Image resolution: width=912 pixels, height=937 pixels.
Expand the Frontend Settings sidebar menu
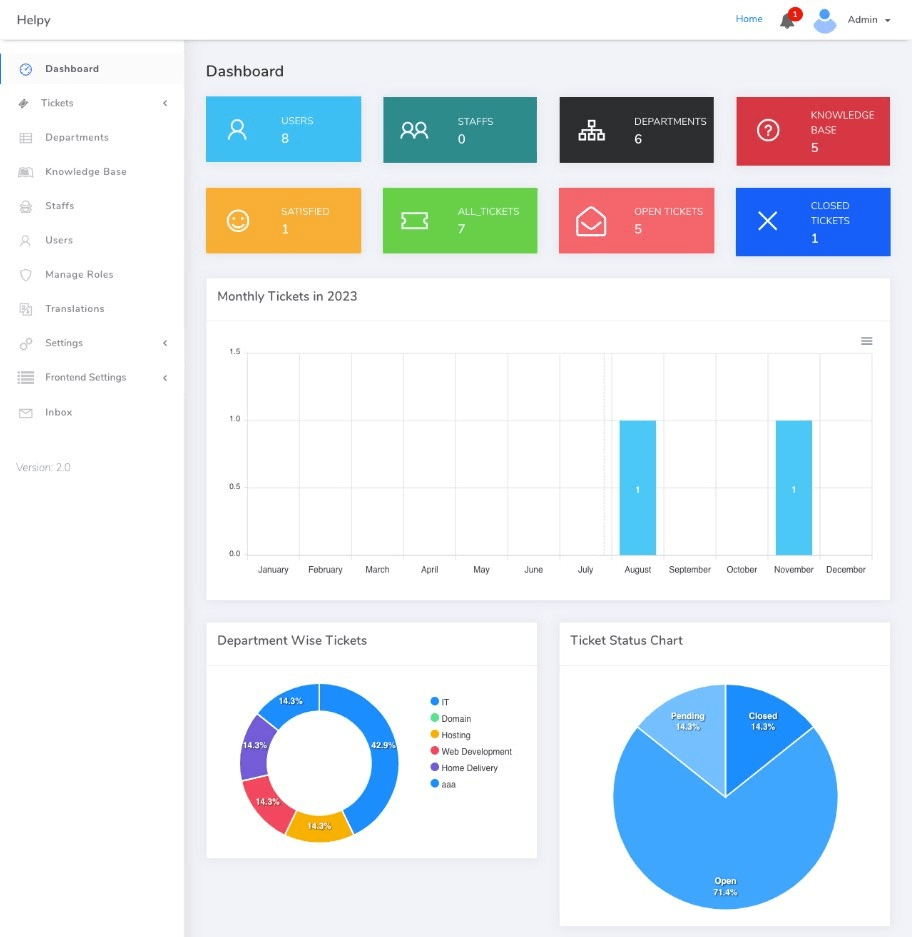pyautogui.click(x=86, y=377)
